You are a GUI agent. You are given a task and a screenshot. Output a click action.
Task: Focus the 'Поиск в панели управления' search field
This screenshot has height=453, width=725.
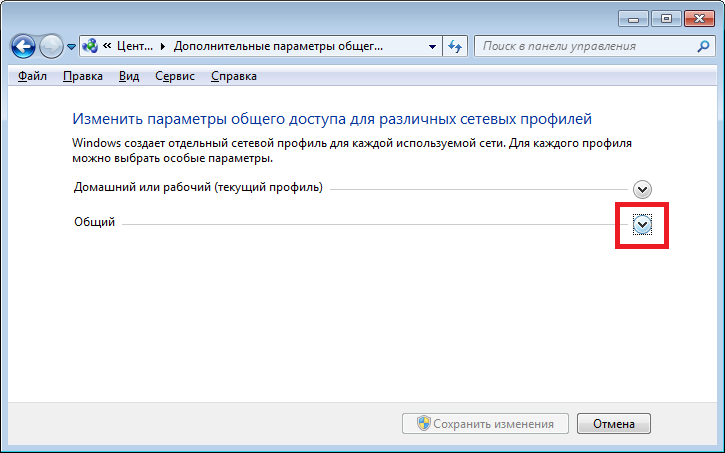585,46
